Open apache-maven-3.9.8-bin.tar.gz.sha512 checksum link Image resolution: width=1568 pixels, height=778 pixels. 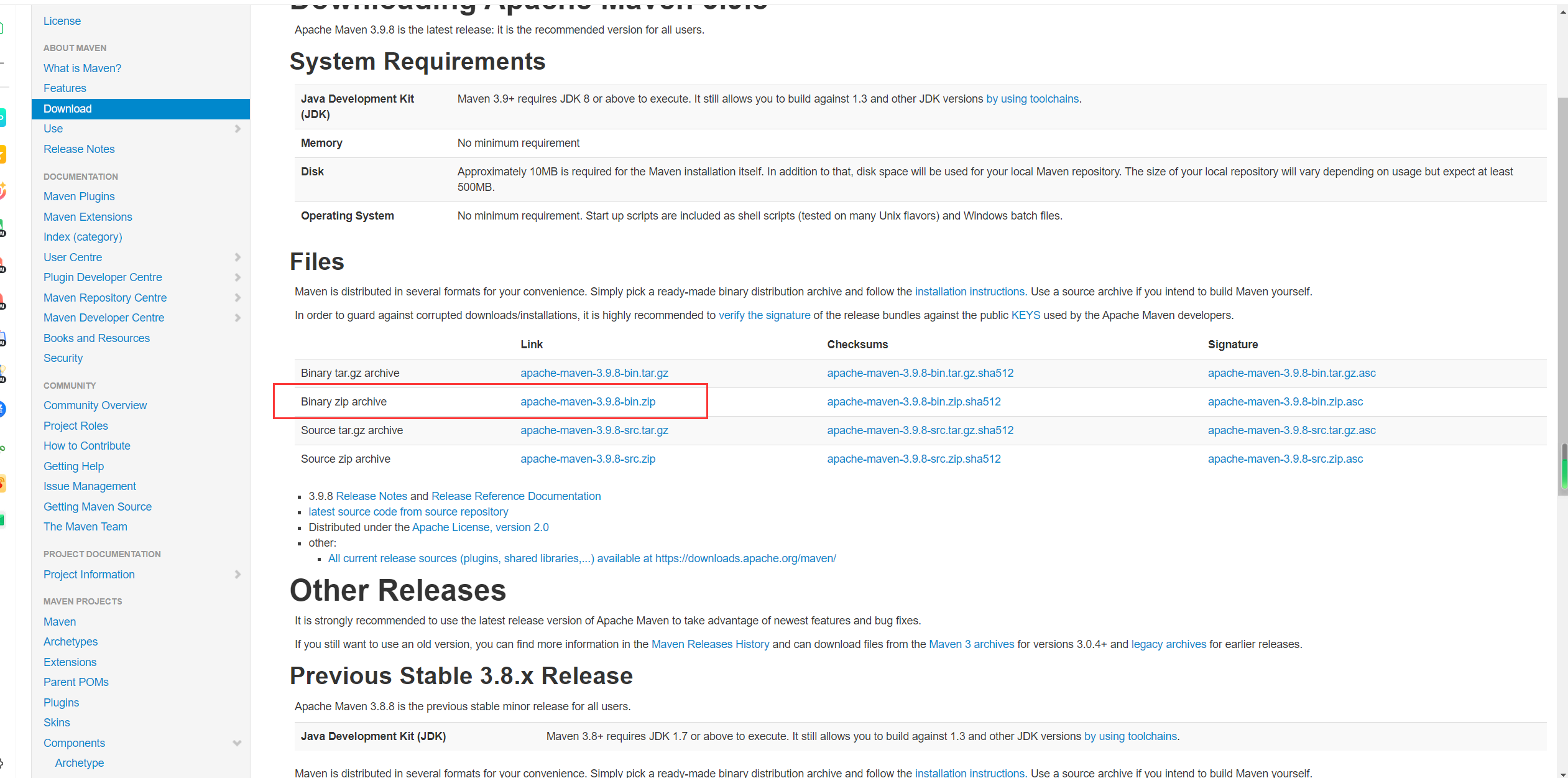pos(920,373)
